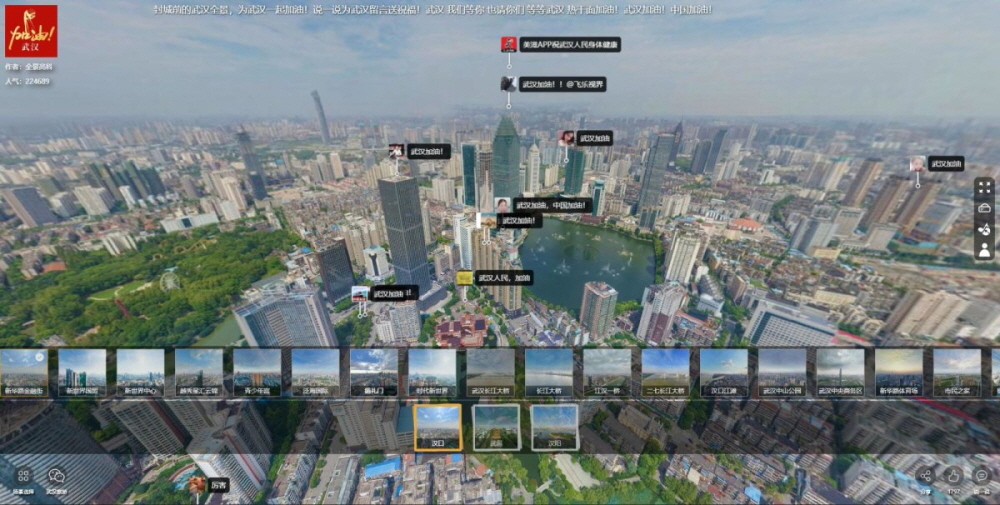The image size is (1000, 505).
Task: Open the 长江大桥 panorama thumbnail
Action: [549, 372]
